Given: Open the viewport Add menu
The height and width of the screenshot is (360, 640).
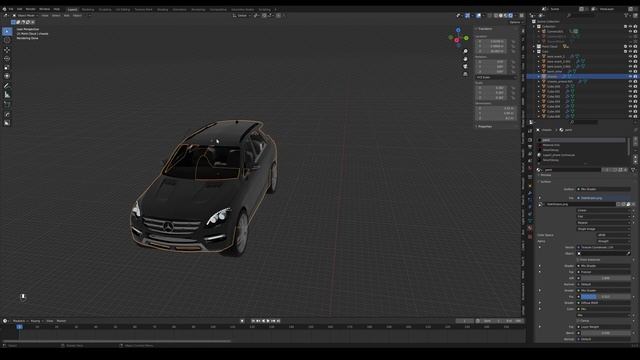Looking at the screenshot, I should point(67,16).
